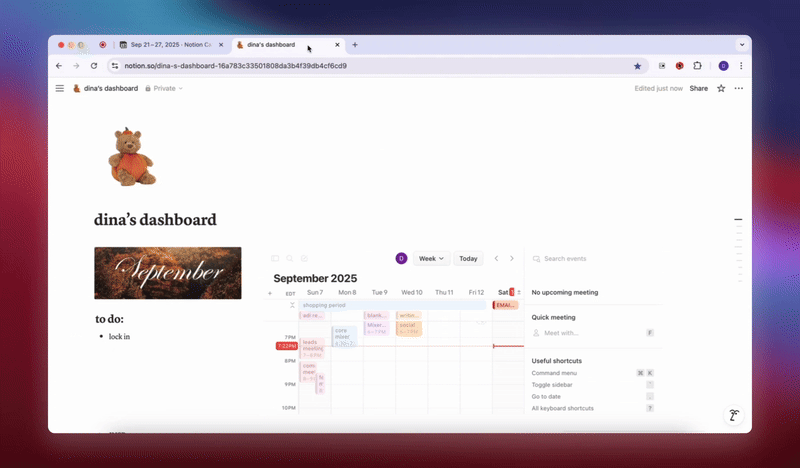This screenshot has width=800, height=468.
Task: Click the Today button in calendar
Action: (468, 258)
